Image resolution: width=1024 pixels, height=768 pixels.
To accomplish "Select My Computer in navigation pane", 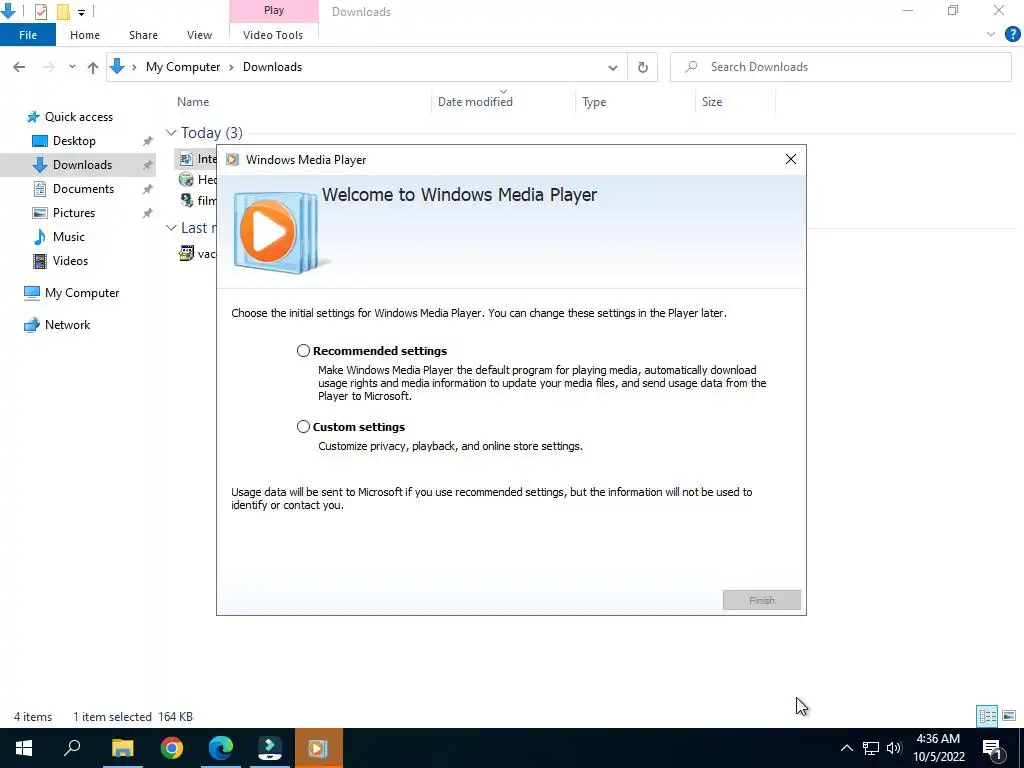I will (x=82, y=293).
